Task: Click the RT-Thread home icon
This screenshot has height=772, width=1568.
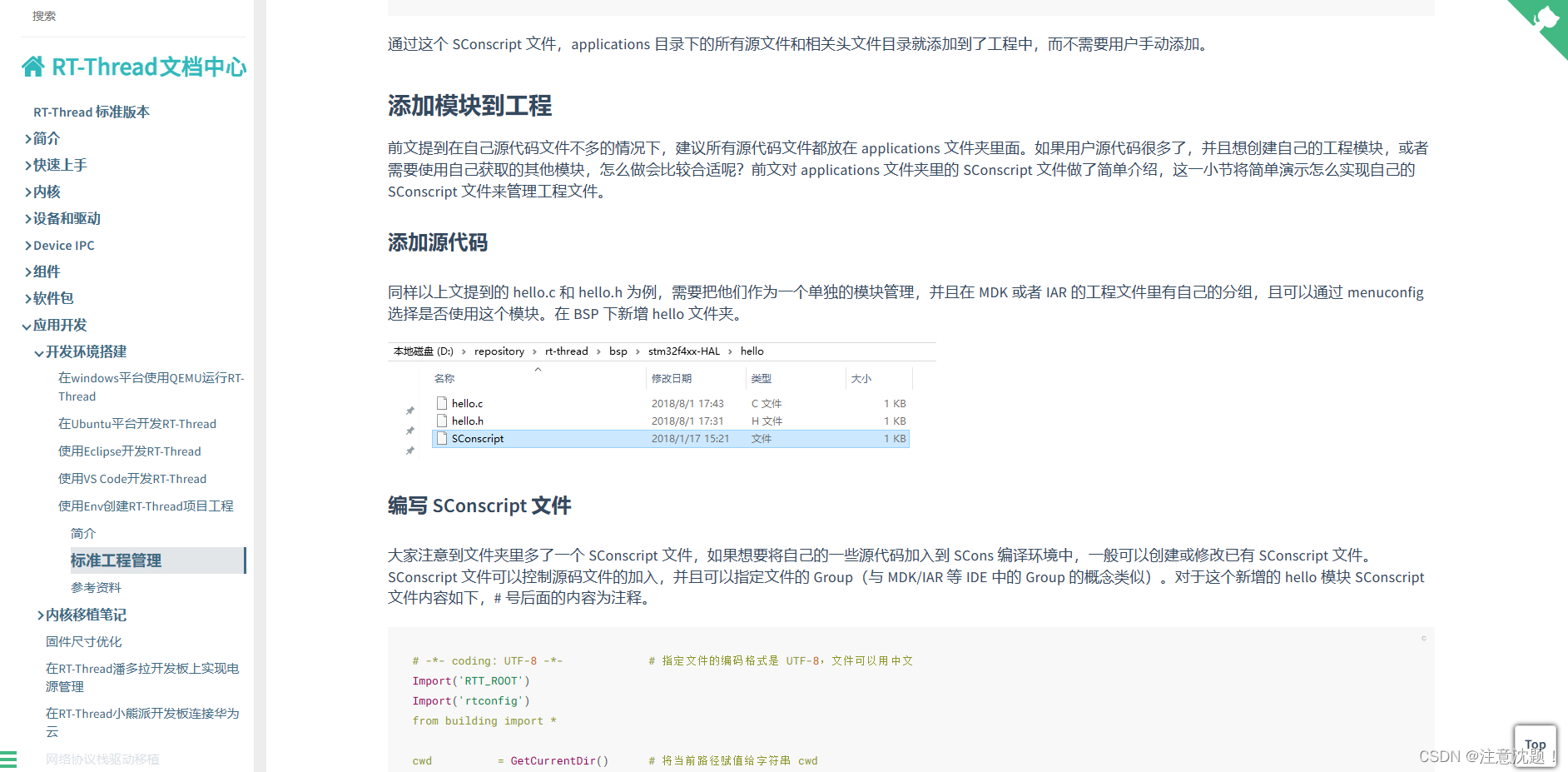Action: click(x=33, y=67)
